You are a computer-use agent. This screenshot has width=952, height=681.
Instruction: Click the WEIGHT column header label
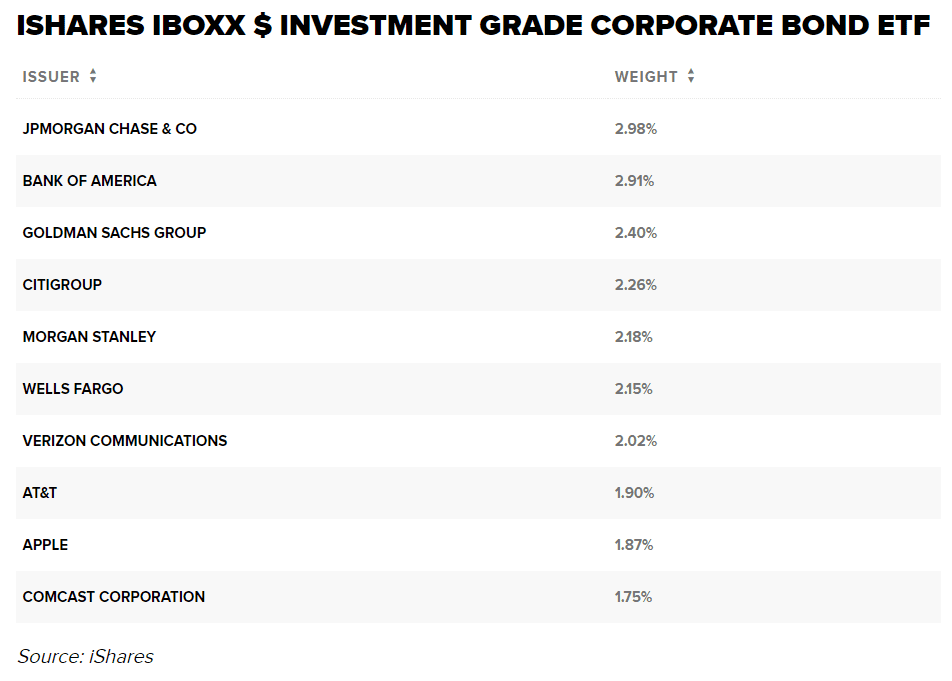coord(646,77)
